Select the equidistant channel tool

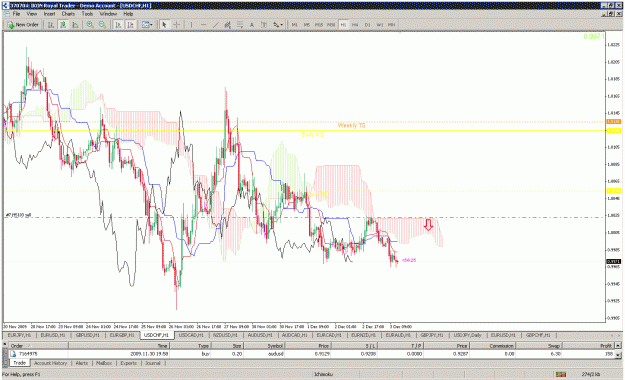point(228,25)
